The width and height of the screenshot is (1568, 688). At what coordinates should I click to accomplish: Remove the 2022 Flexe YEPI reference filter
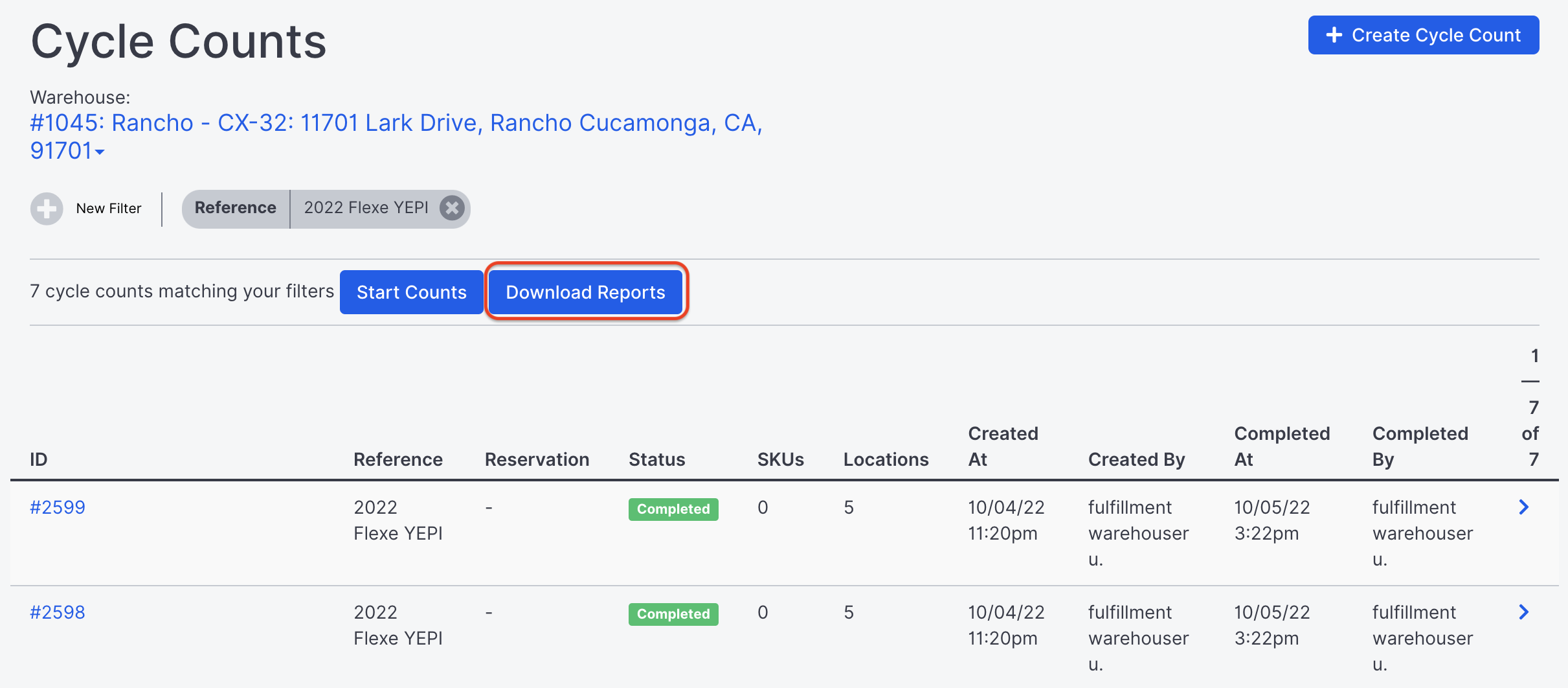(x=452, y=208)
